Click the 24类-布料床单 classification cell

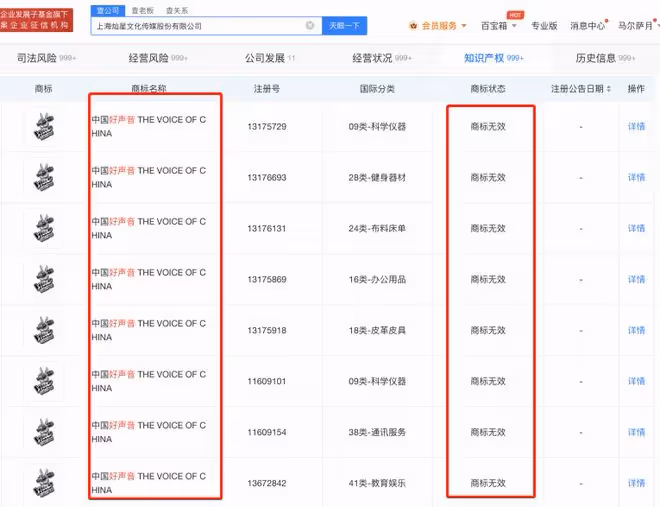(377, 228)
